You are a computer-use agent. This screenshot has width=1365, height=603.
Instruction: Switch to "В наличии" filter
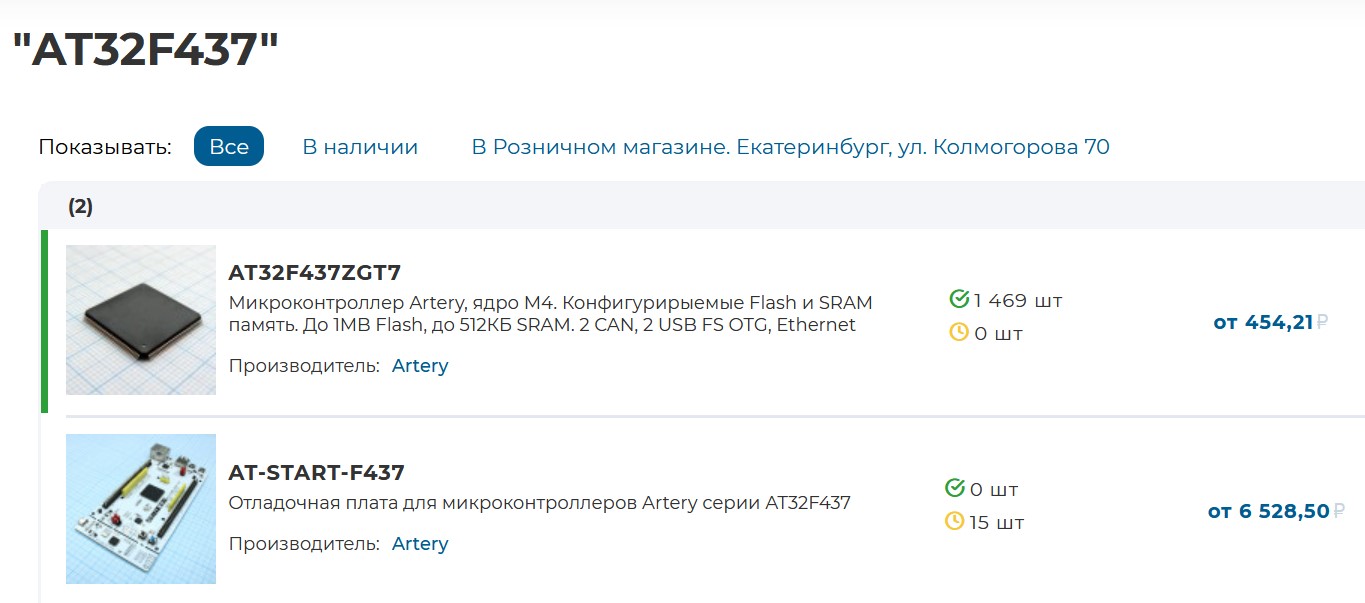[x=360, y=147]
